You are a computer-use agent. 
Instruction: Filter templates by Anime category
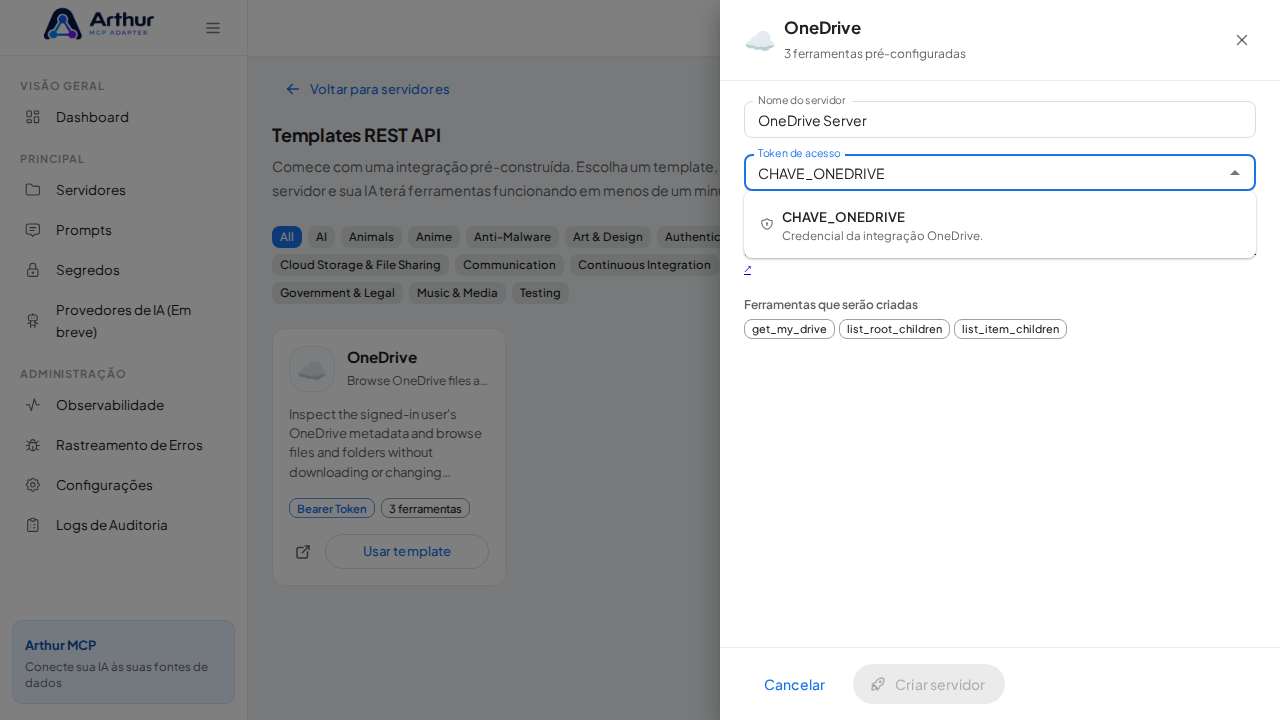434,237
